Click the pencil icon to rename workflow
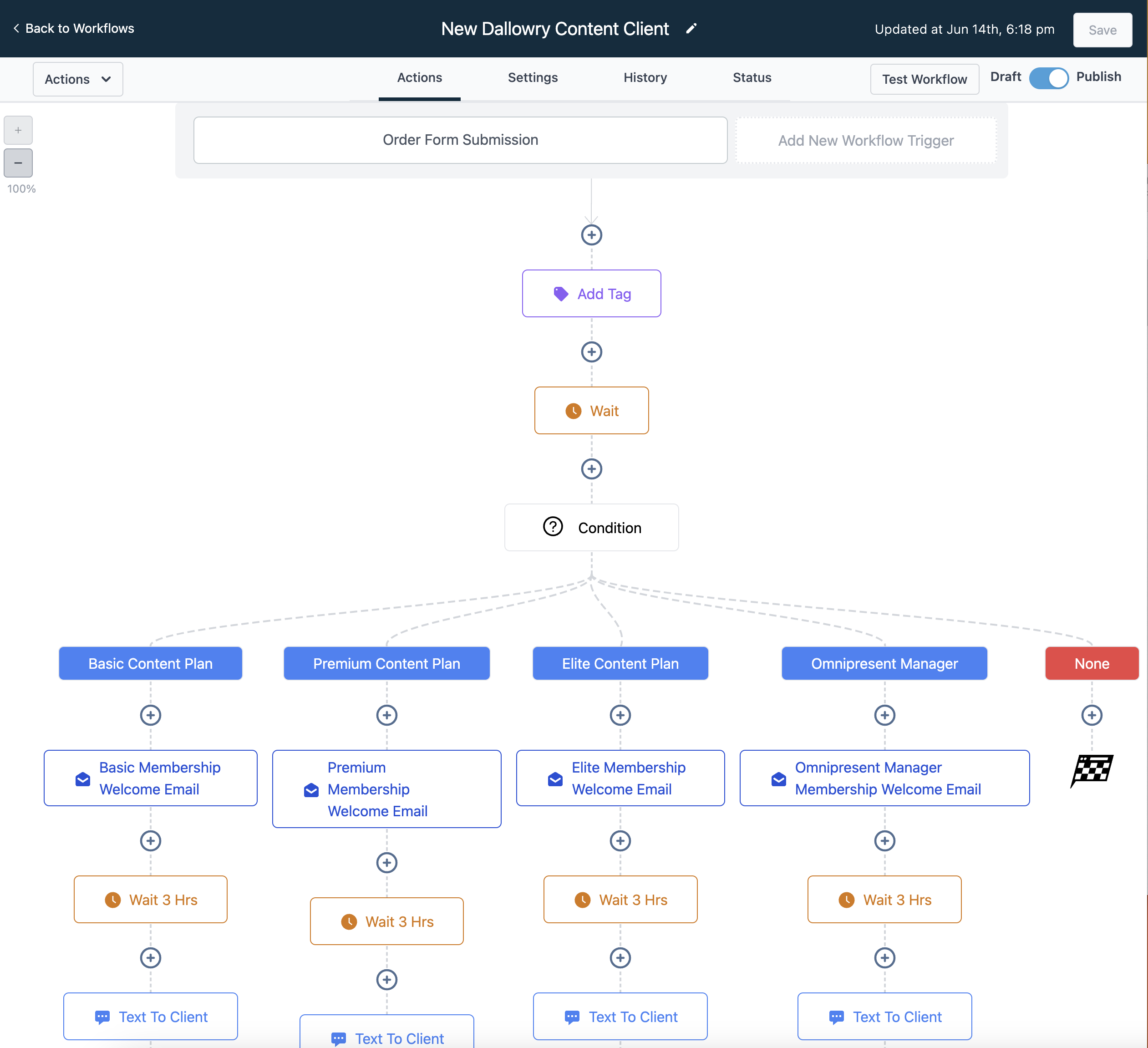The image size is (1148, 1048). tap(691, 29)
